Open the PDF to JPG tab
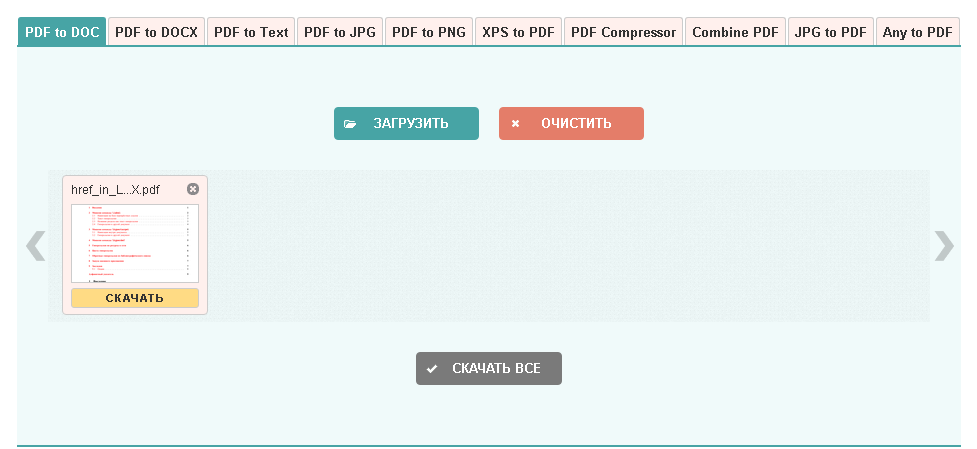Viewport: 977px width, 449px height. click(x=340, y=32)
